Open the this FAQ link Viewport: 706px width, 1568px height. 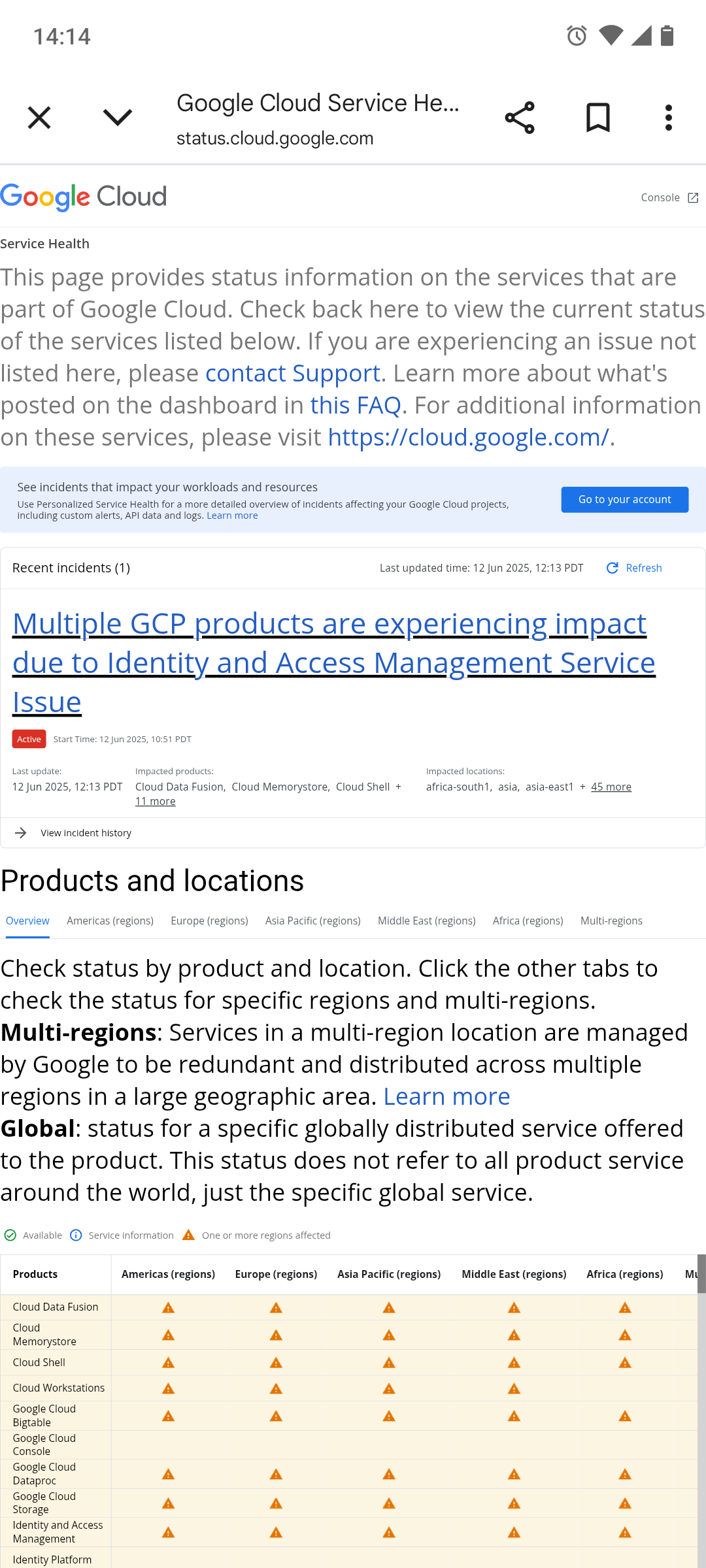click(356, 405)
